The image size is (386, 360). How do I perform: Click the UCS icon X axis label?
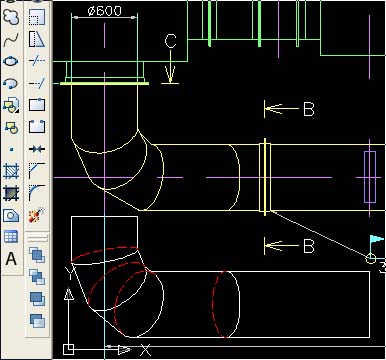(x=145, y=350)
